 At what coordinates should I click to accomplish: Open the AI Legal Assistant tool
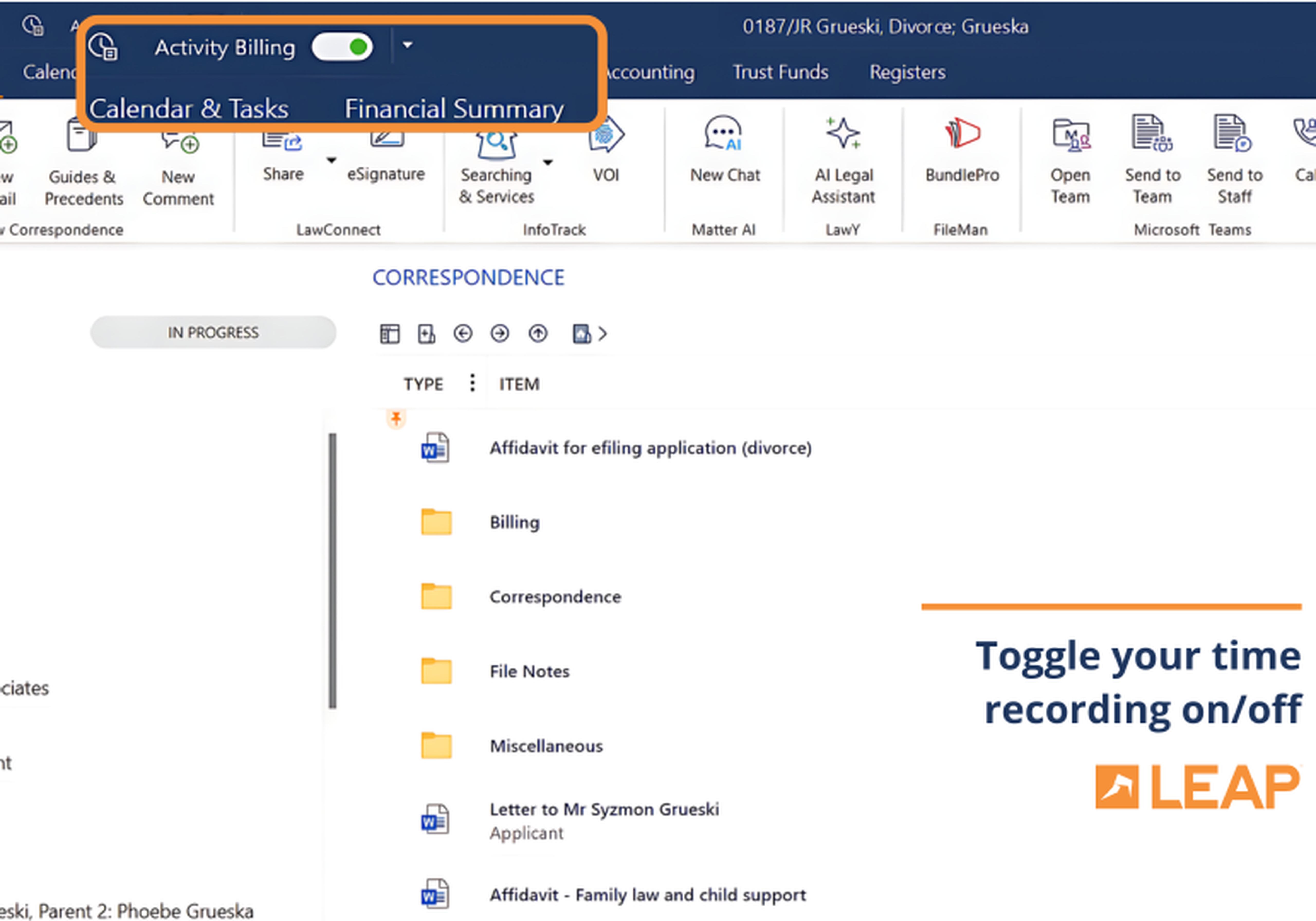(843, 160)
